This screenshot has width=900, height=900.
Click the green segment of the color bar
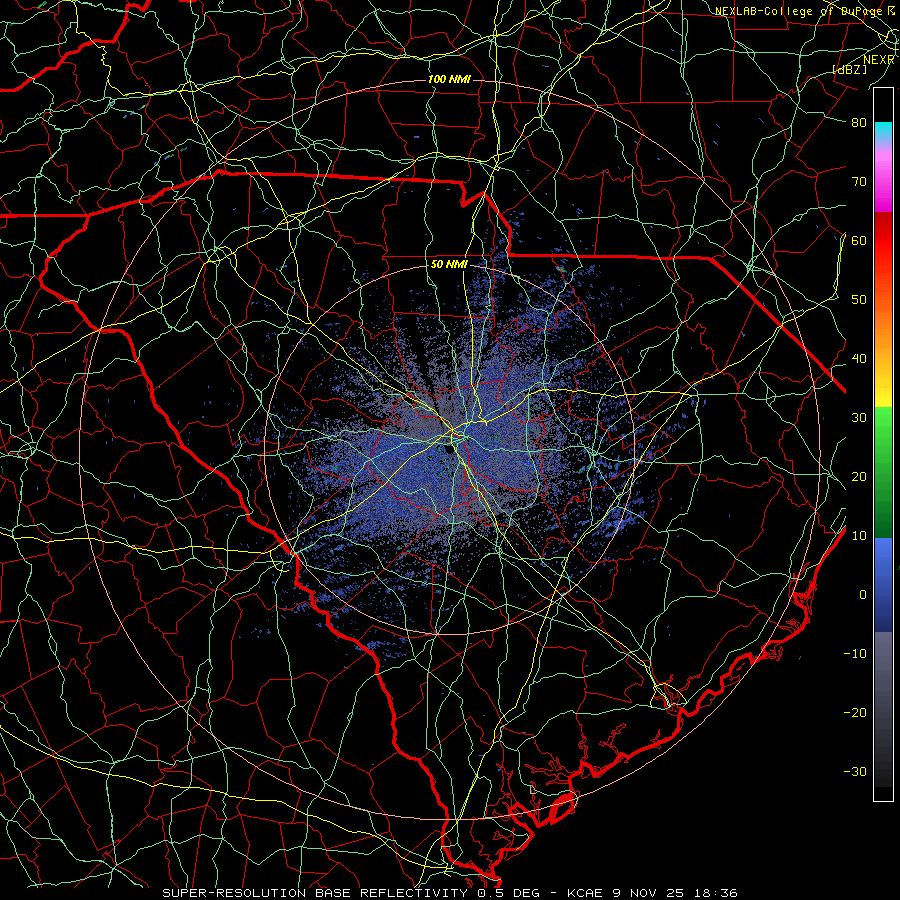(883, 472)
